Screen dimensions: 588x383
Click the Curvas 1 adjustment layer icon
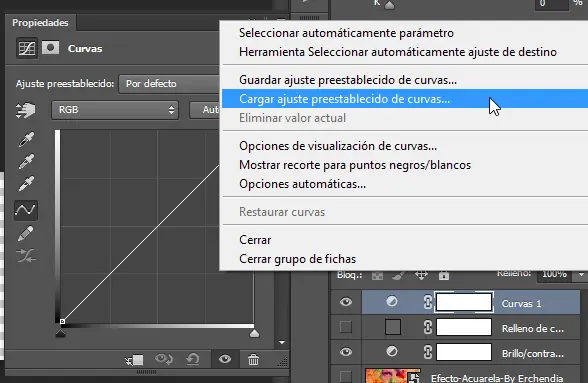392,302
